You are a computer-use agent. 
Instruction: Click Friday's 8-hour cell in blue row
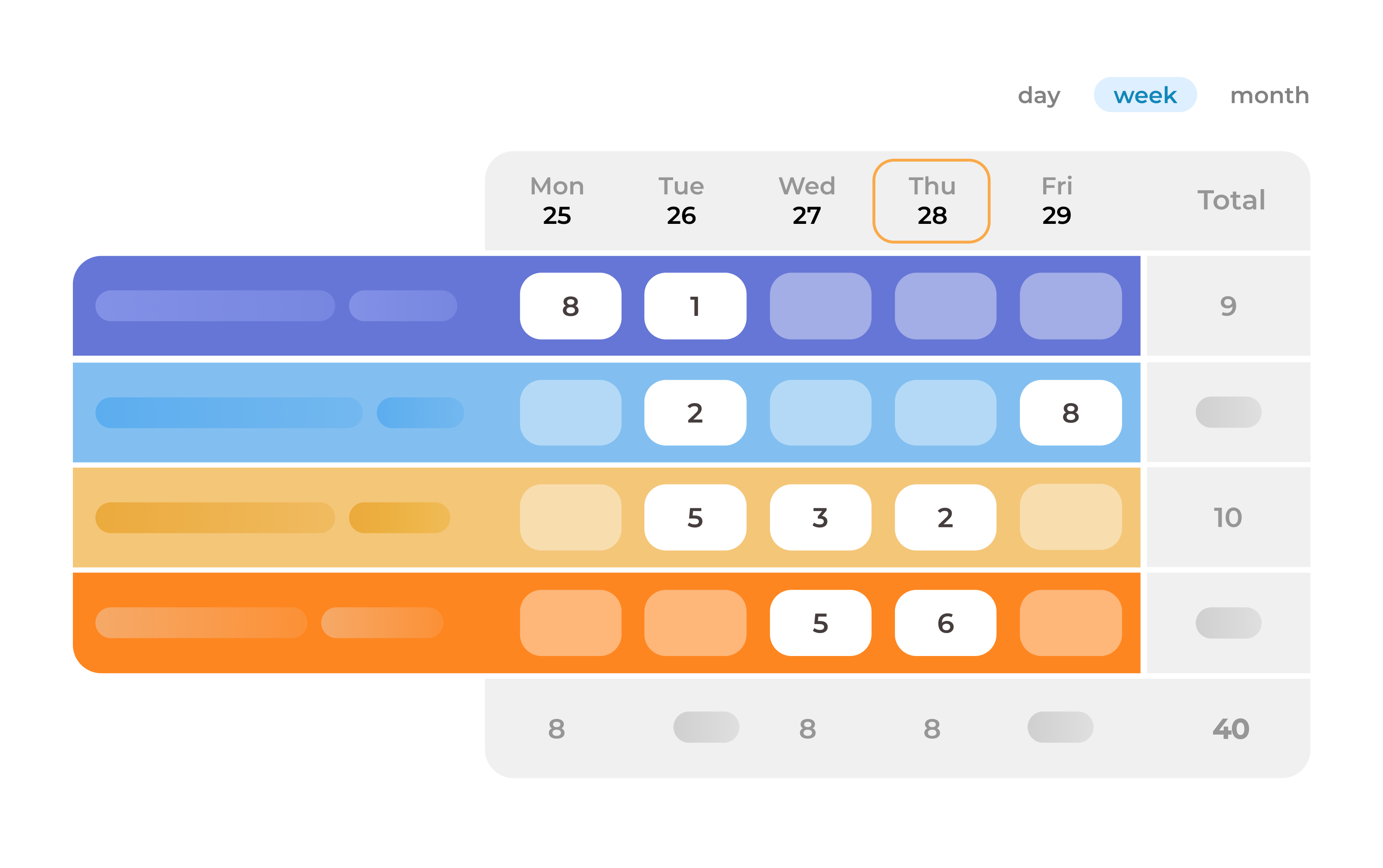[1071, 413]
